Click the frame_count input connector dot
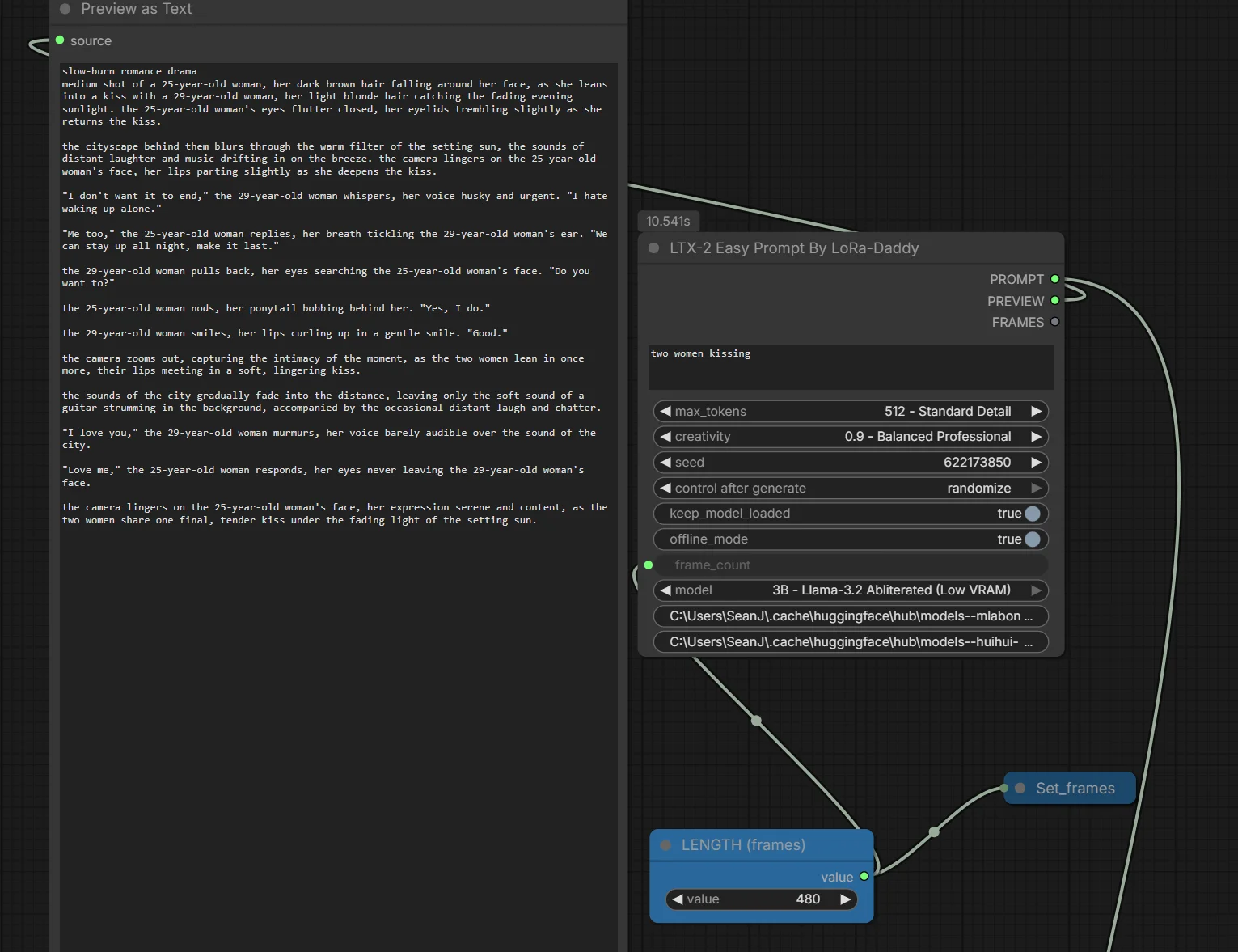Screen dimensions: 1238x952 pyautogui.click(x=649, y=565)
